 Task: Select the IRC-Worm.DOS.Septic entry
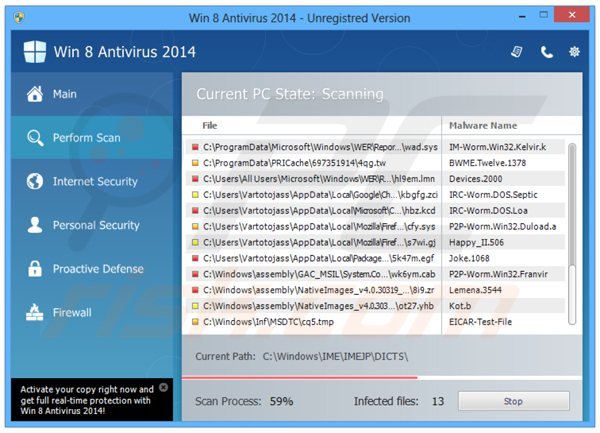[x=493, y=195]
